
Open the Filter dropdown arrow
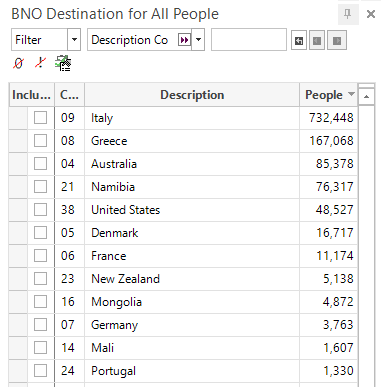tap(74, 40)
